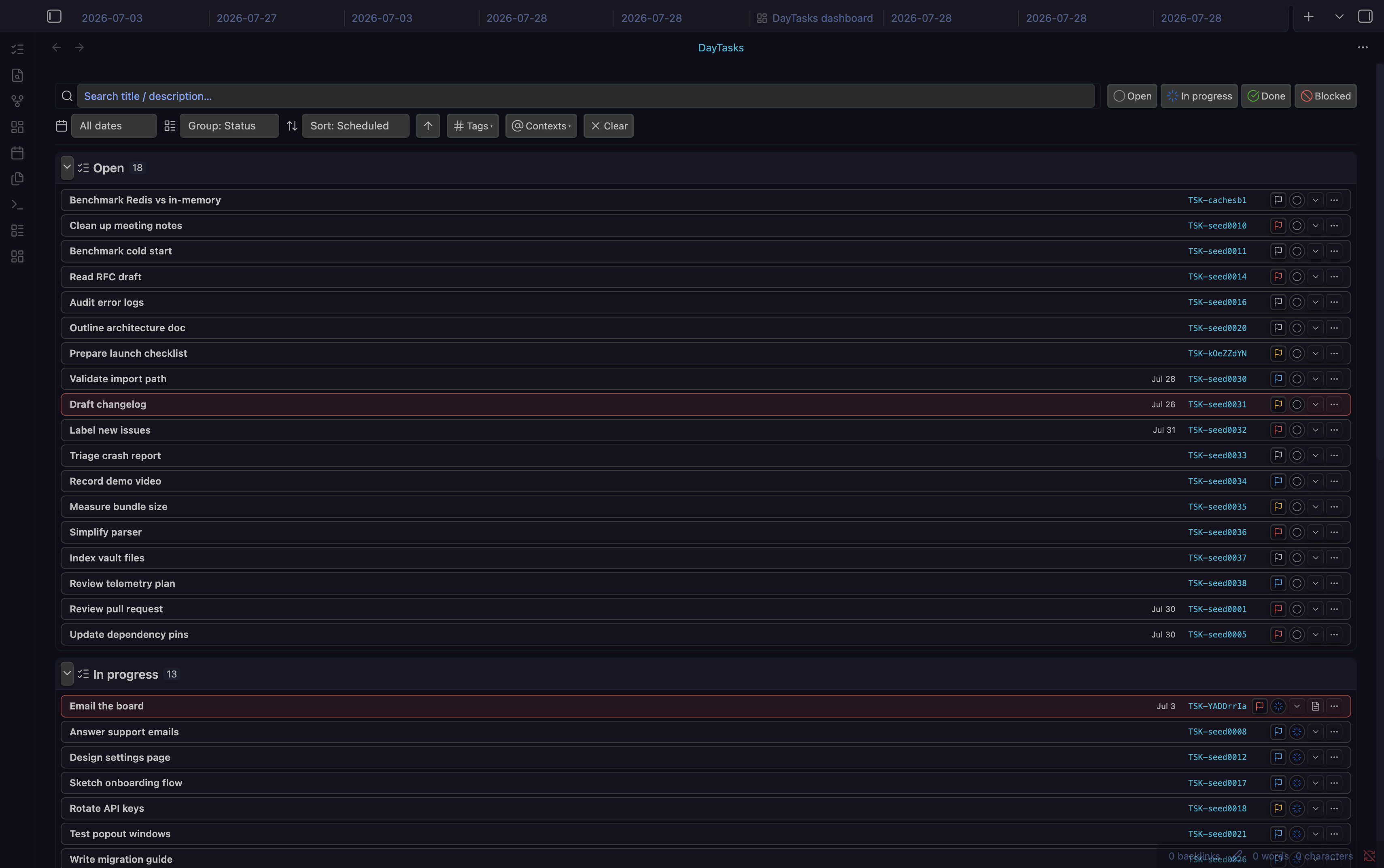Toggle the Done status filter
This screenshot has width=1384, height=868.
[1266, 96]
